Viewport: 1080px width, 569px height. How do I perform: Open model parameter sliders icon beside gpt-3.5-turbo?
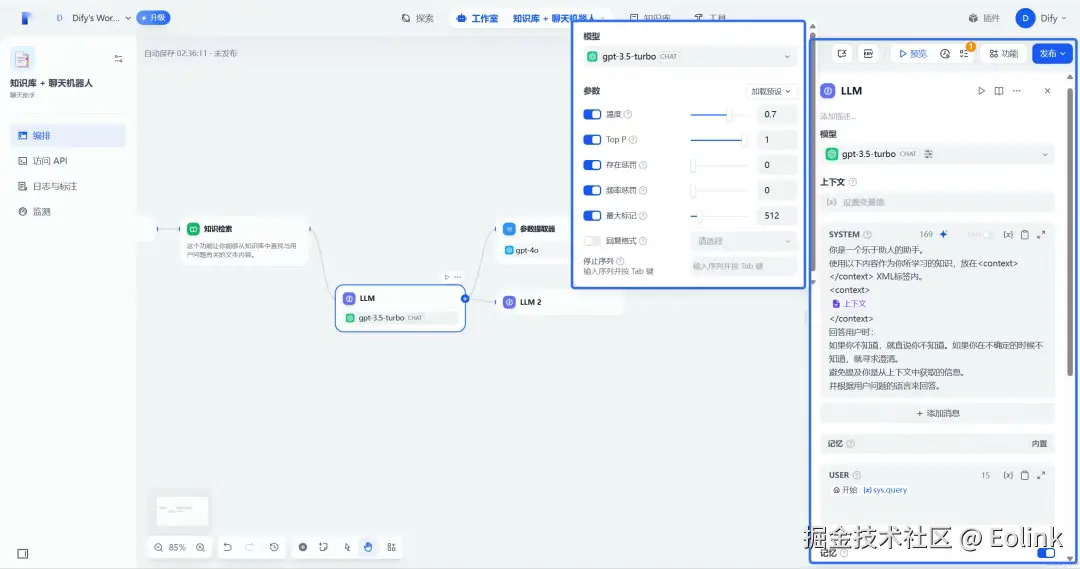(928, 154)
